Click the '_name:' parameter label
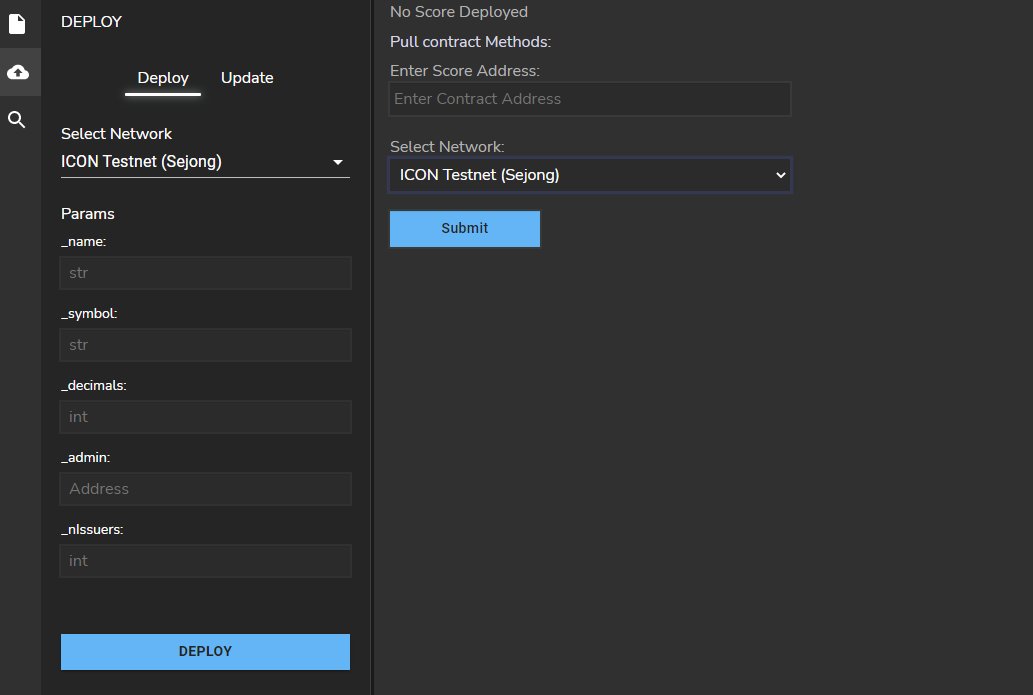Image resolution: width=1033 pixels, height=695 pixels. [x=84, y=242]
